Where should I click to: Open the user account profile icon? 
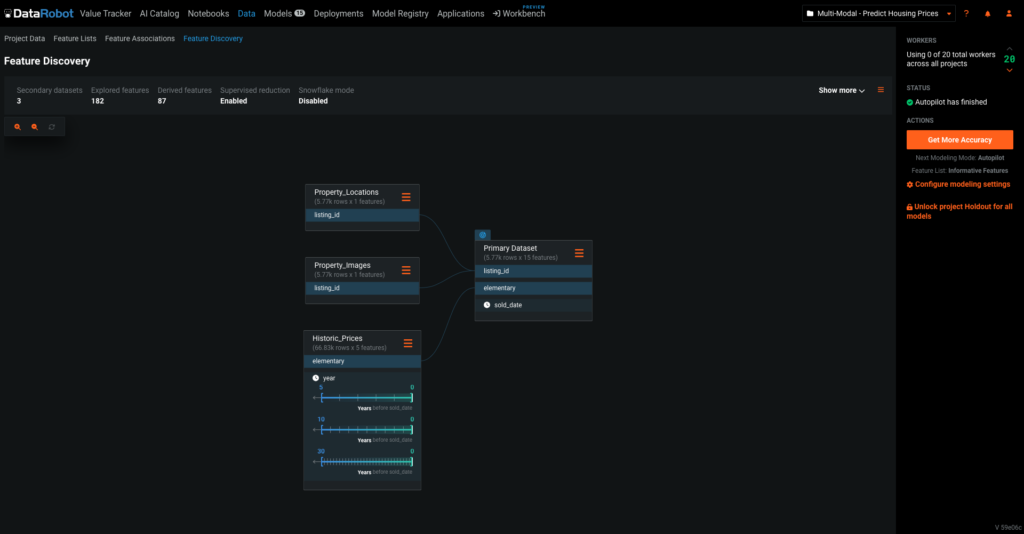(1010, 14)
